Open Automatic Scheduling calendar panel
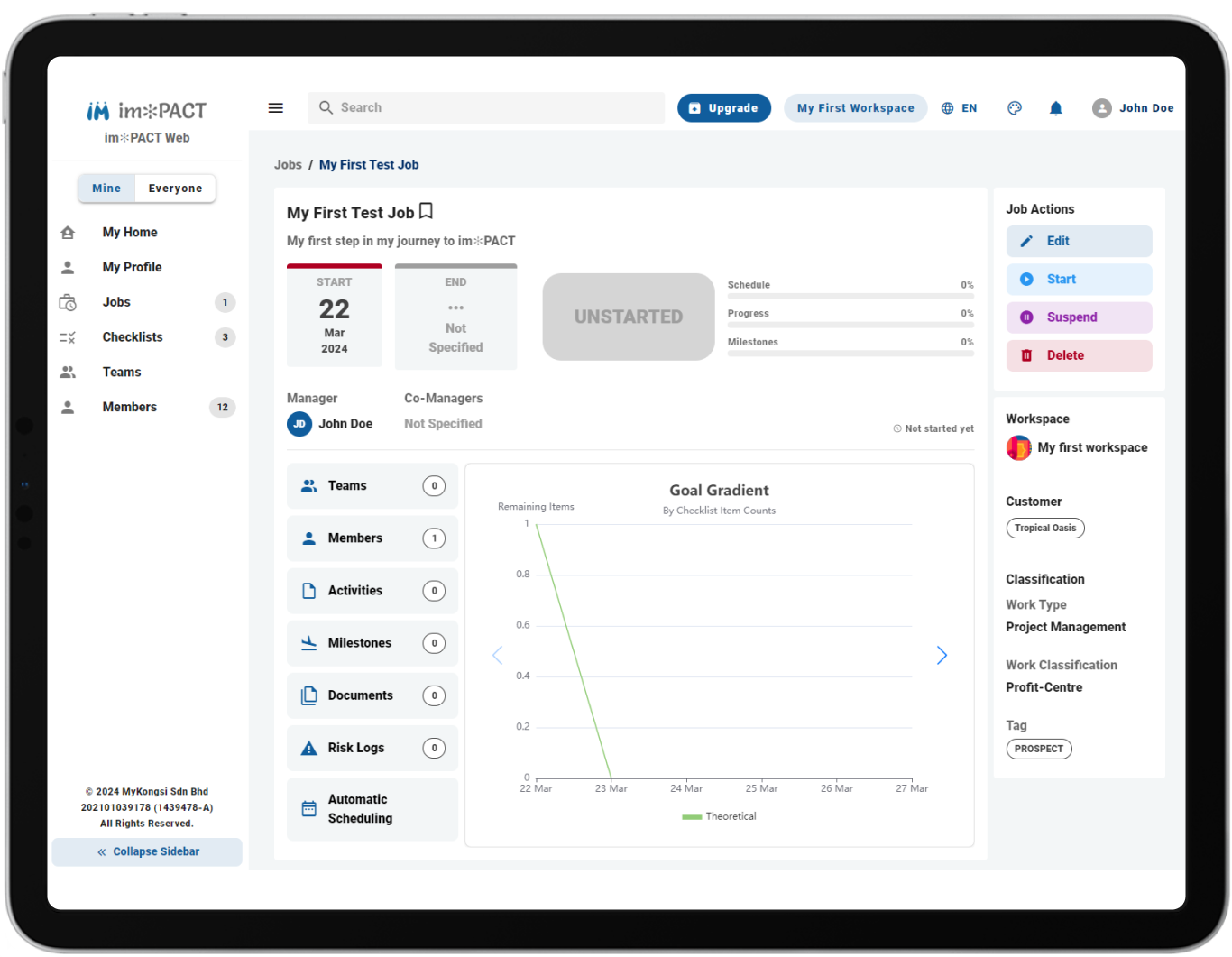Viewport: 1232px width, 957px height. click(x=372, y=809)
